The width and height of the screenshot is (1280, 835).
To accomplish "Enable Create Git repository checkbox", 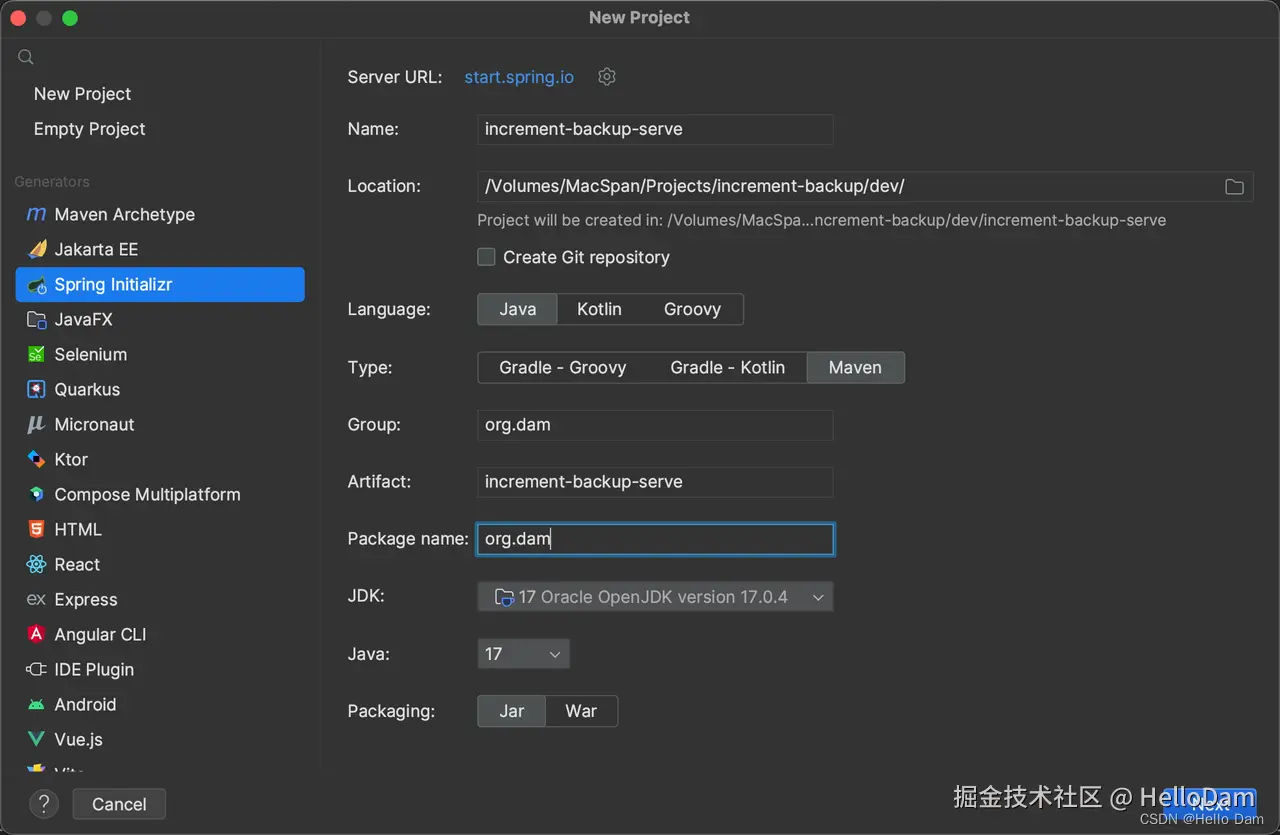I will [486, 257].
